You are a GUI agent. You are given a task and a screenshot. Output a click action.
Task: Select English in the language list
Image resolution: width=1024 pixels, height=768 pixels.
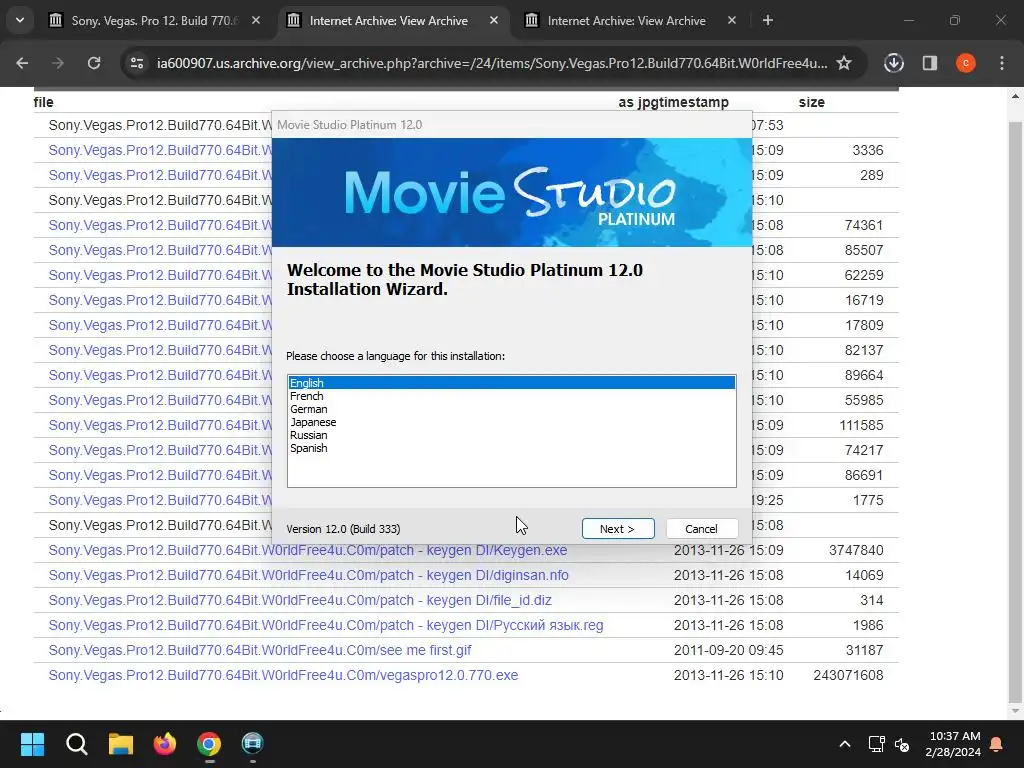point(511,383)
